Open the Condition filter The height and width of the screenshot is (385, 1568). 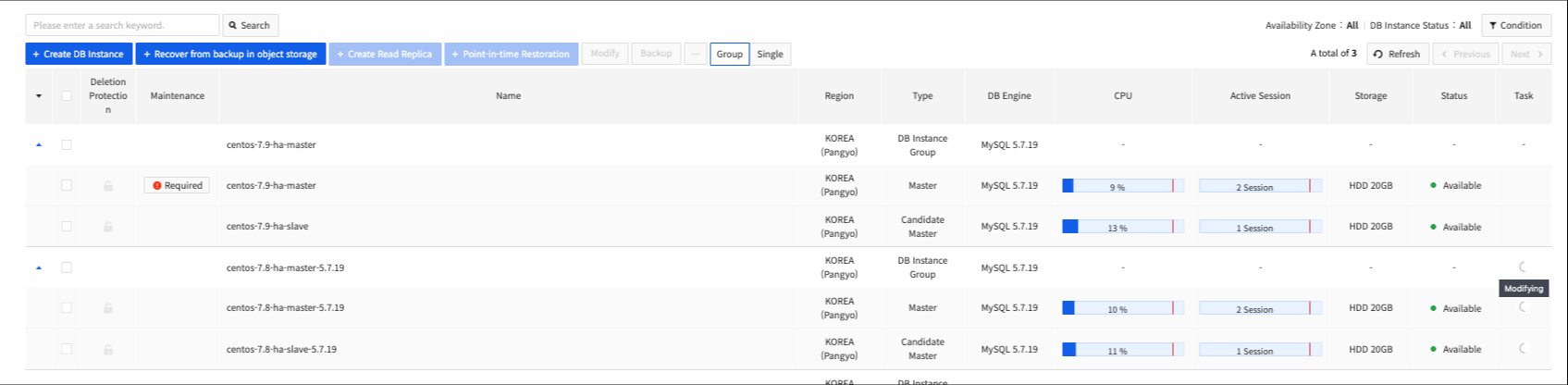point(1516,25)
